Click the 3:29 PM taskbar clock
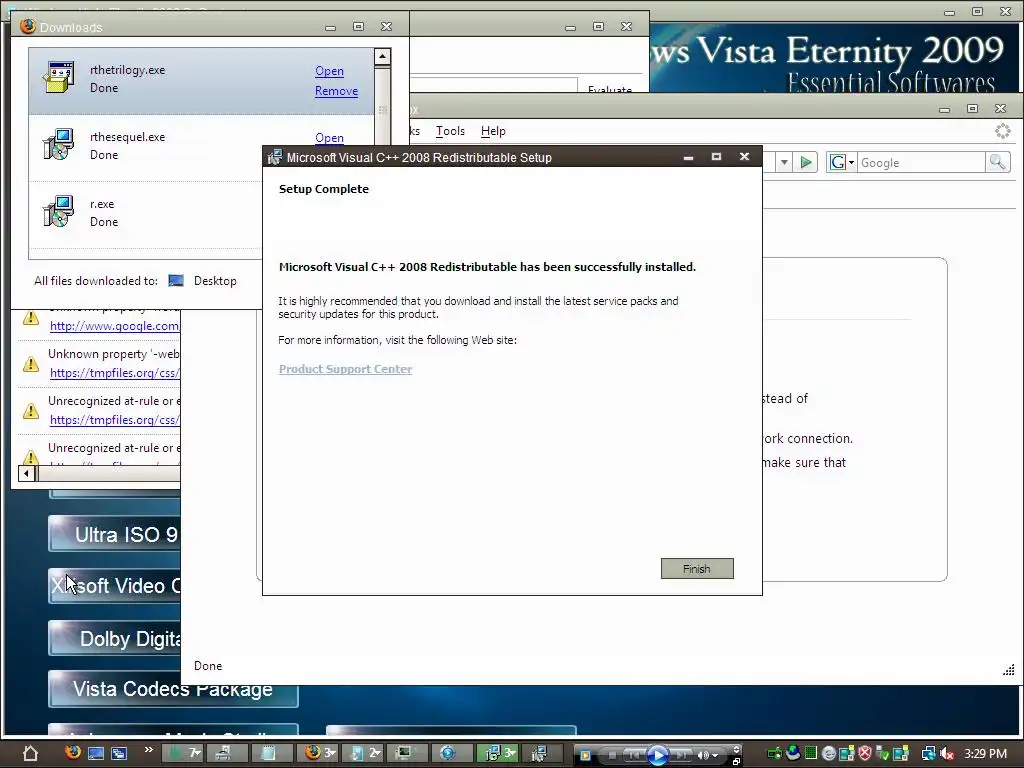This screenshot has height=768, width=1024. pyautogui.click(x=985, y=754)
